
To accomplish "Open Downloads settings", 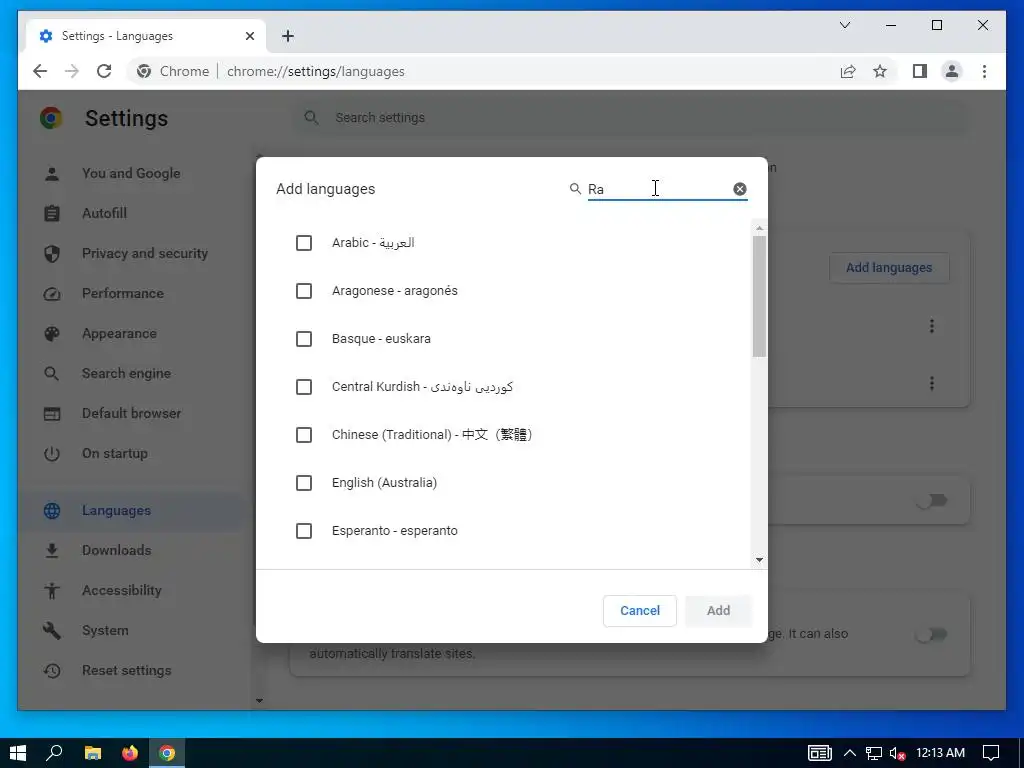I will pyautogui.click(x=116, y=551).
